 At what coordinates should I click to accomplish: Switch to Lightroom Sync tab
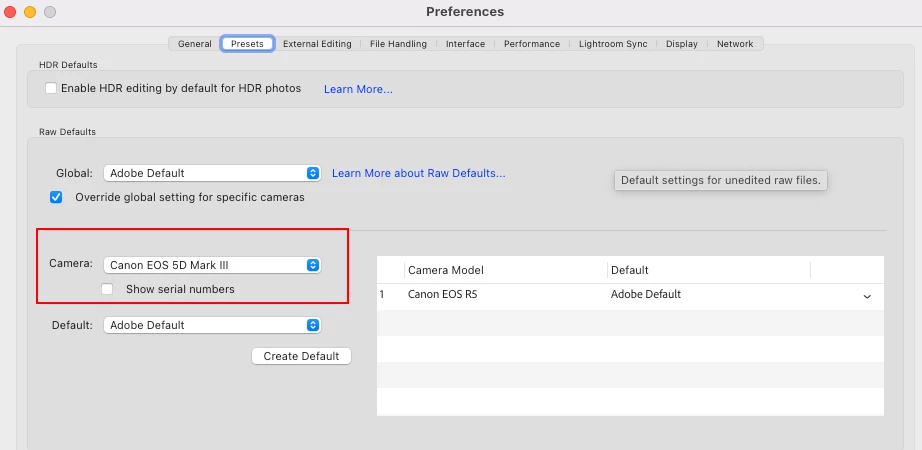click(x=613, y=44)
